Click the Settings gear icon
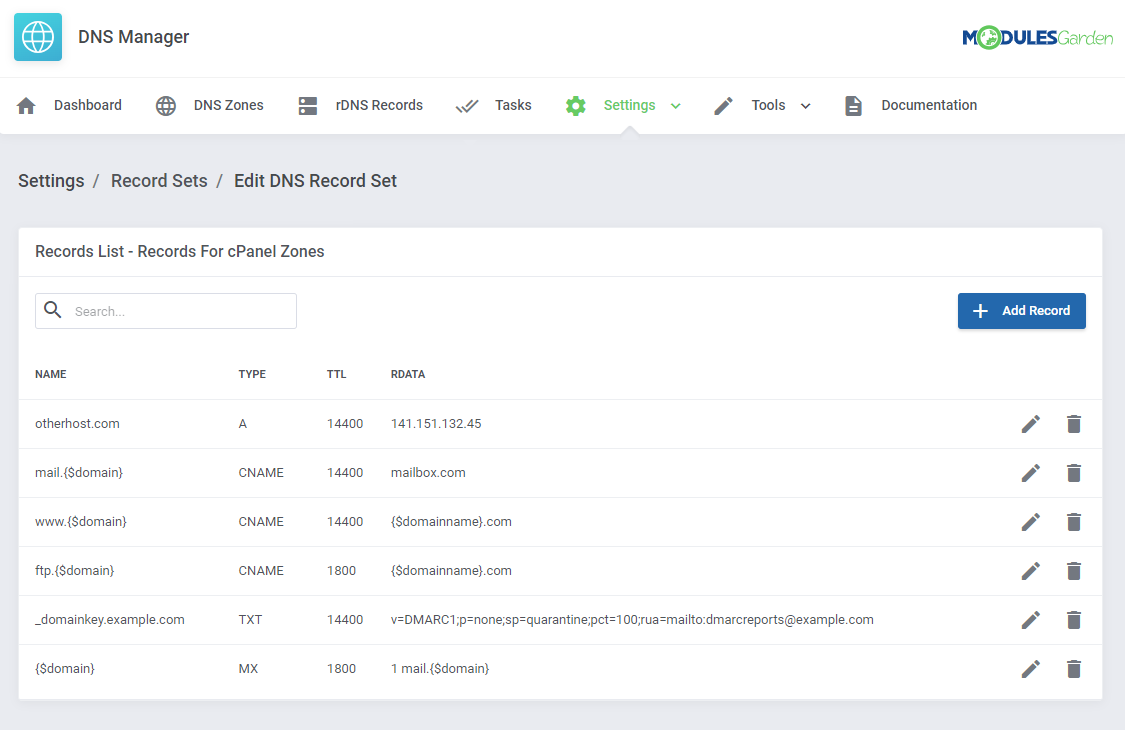 [575, 106]
